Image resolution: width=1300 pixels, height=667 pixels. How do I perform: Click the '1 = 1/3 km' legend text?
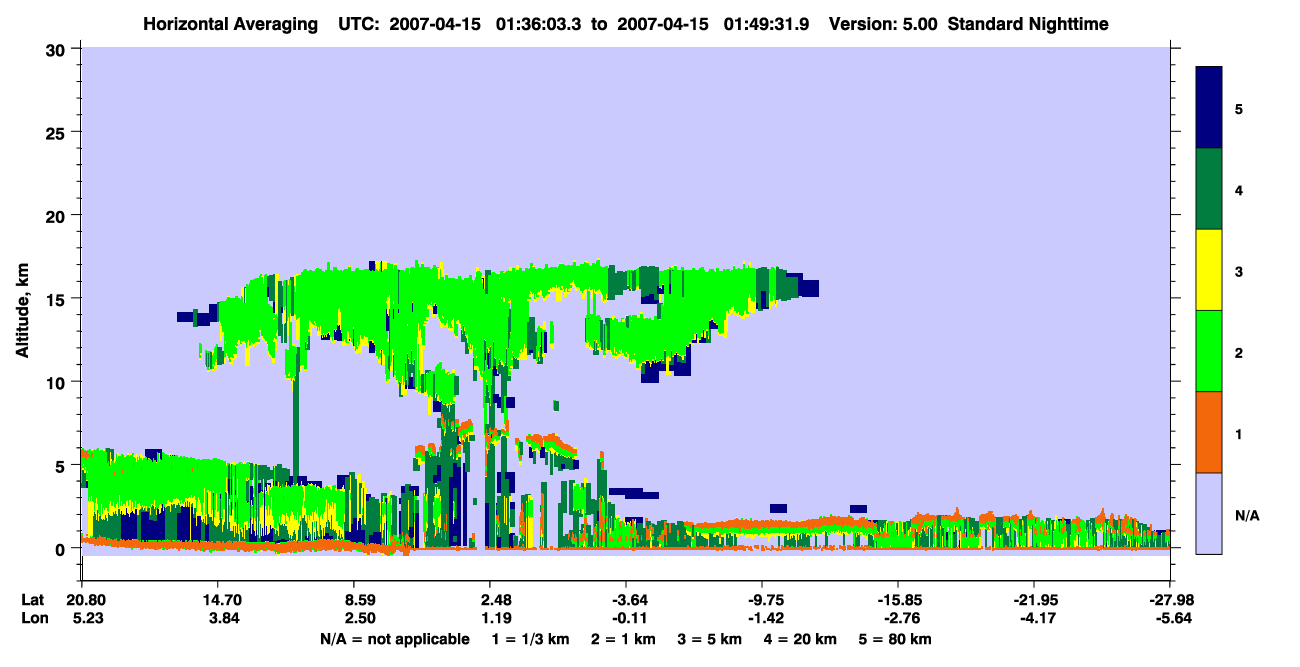pyautogui.click(x=531, y=639)
